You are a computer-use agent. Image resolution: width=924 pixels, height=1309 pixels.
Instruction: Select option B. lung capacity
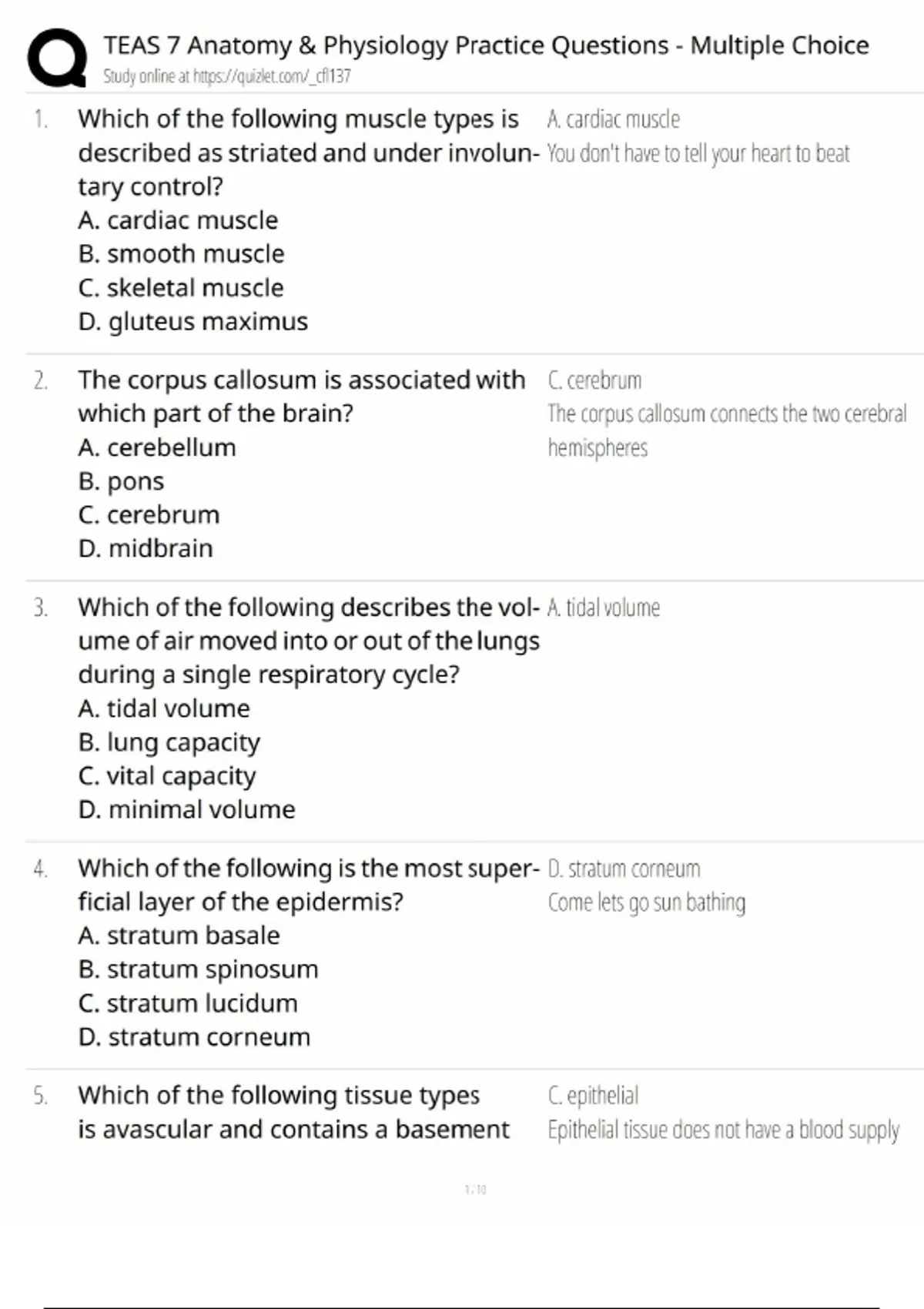[169, 742]
